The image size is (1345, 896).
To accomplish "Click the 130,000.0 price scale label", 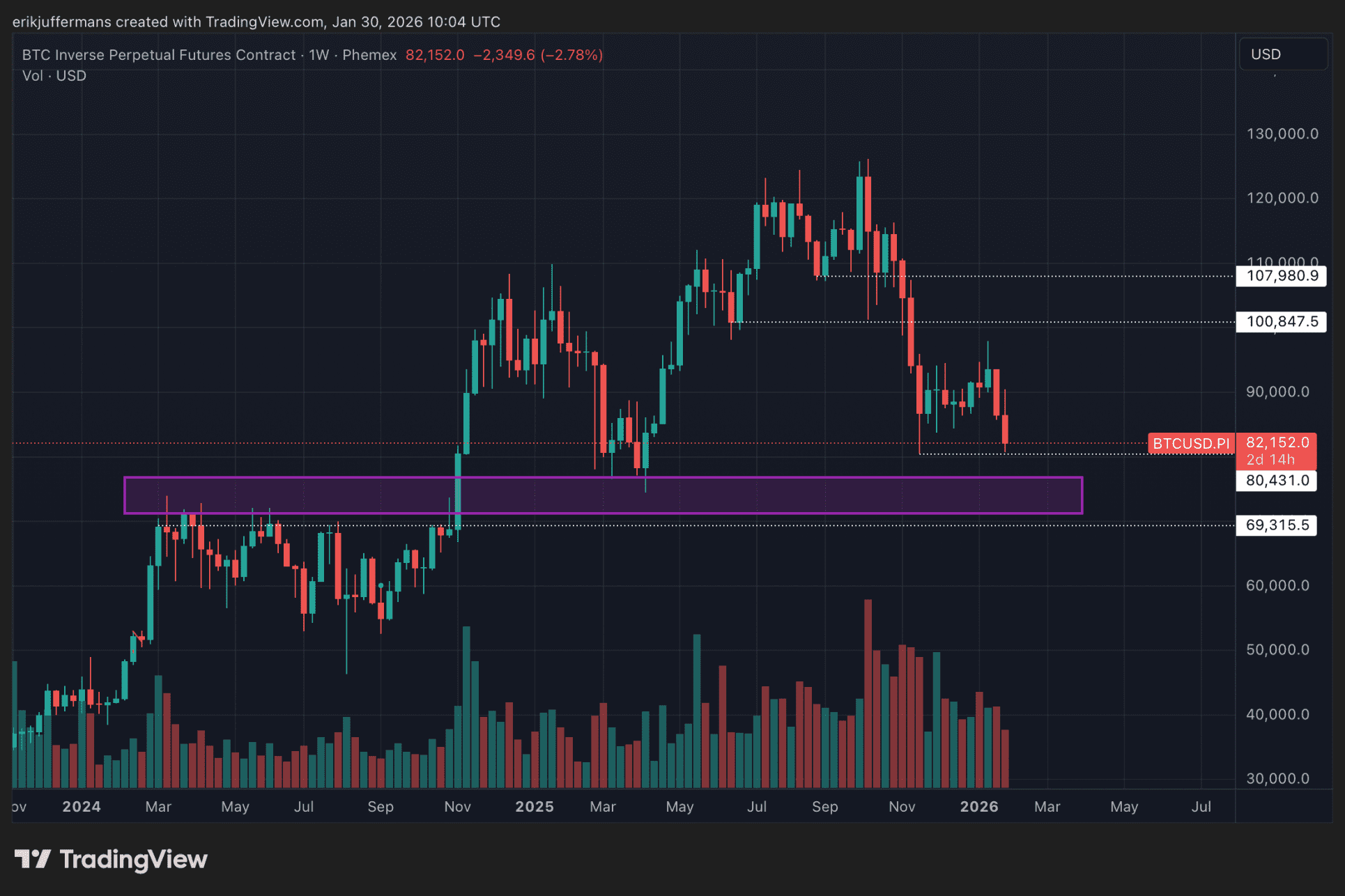I will (1282, 134).
